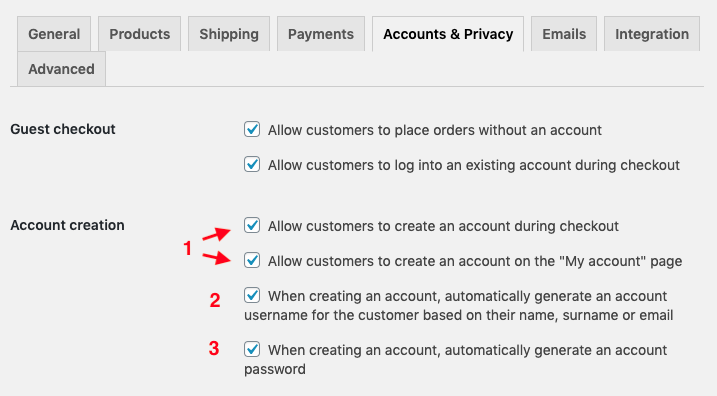The height and width of the screenshot is (396, 717).
Task: Switch to the Products tab
Action: (x=139, y=34)
